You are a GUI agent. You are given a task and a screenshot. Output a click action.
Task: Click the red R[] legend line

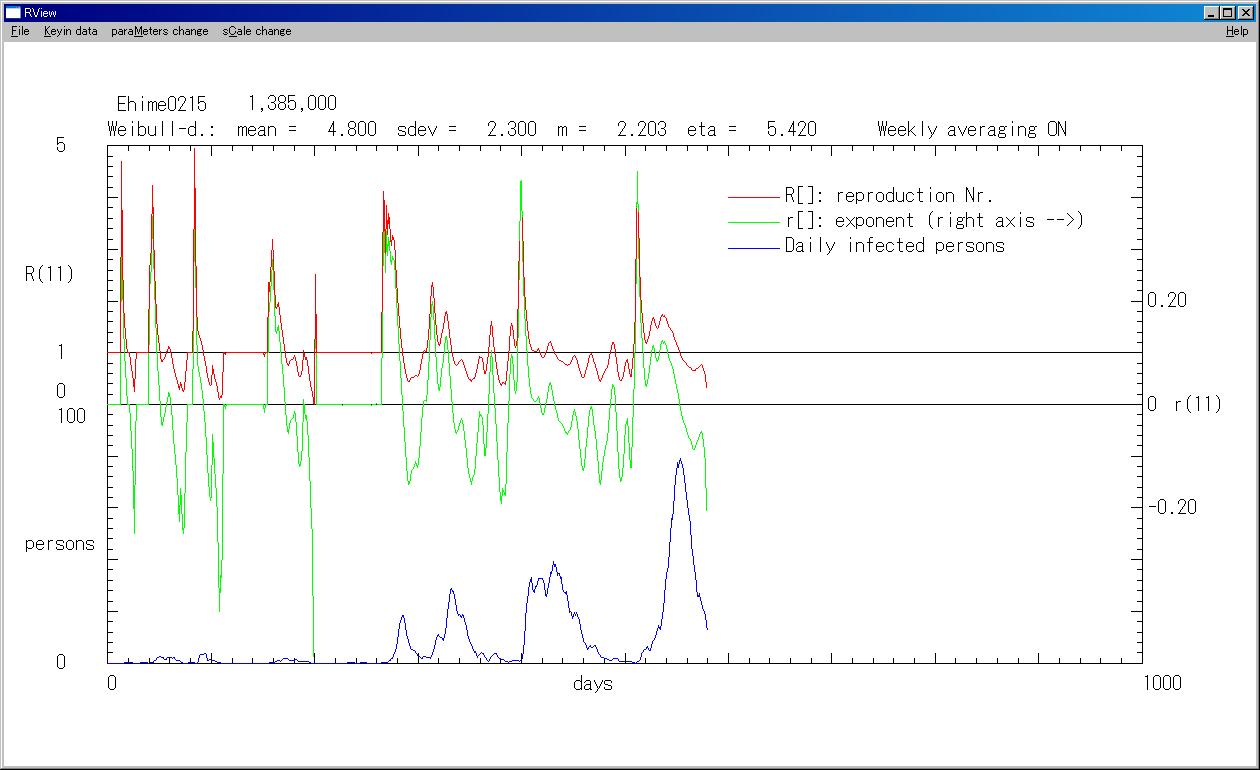tap(754, 197)
